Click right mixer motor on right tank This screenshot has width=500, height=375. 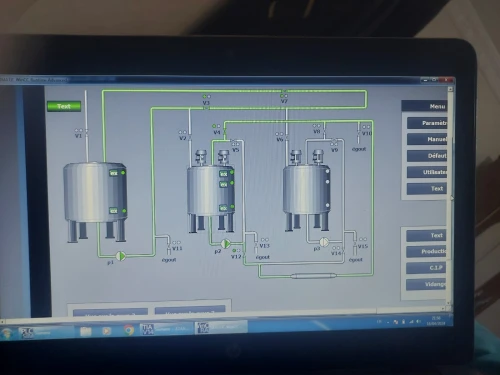point(318,157)
